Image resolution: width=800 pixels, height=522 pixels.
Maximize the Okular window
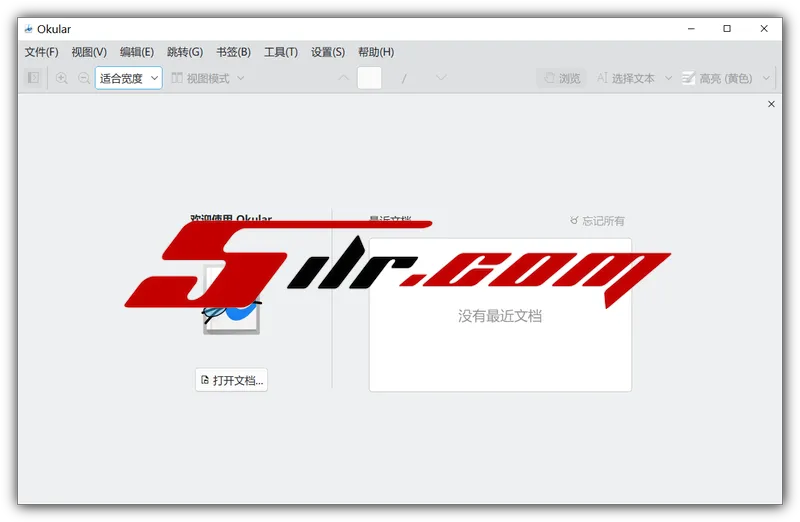point(727,29)
